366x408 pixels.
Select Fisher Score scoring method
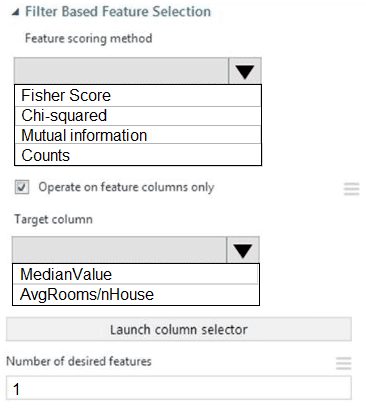138,96
